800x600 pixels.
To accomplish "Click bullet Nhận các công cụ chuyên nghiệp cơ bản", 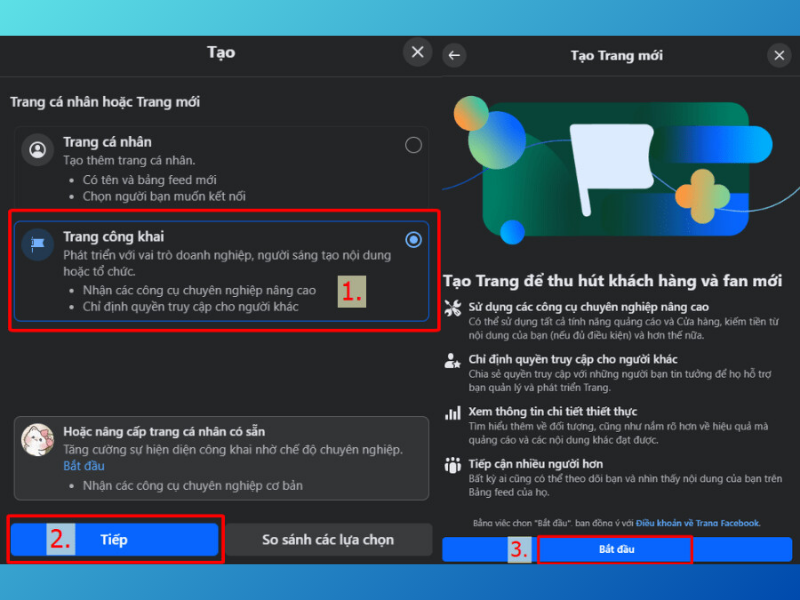I will coord(193,486).
